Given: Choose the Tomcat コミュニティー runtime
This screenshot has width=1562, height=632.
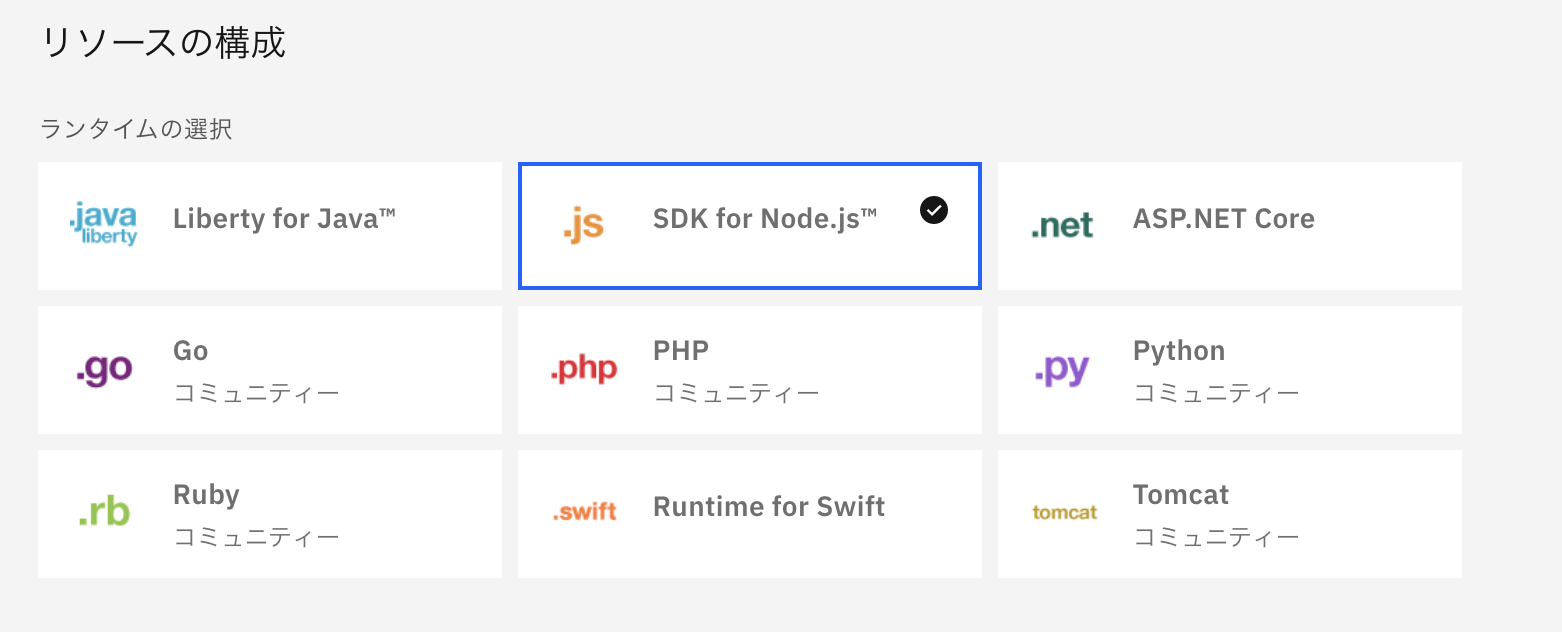Looking at the screenshot, I should [x=1228, y=514].
